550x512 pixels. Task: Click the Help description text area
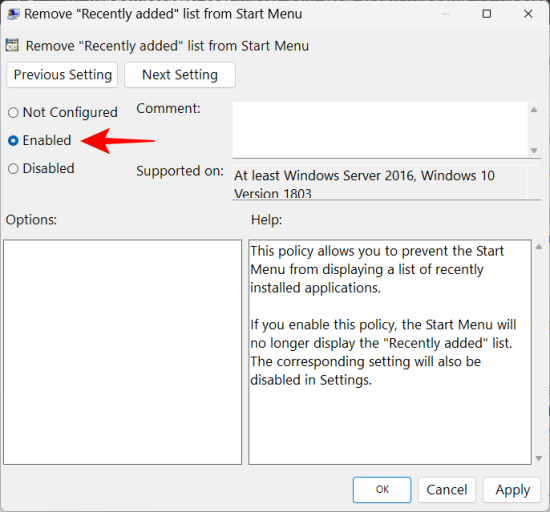[390, 352]
